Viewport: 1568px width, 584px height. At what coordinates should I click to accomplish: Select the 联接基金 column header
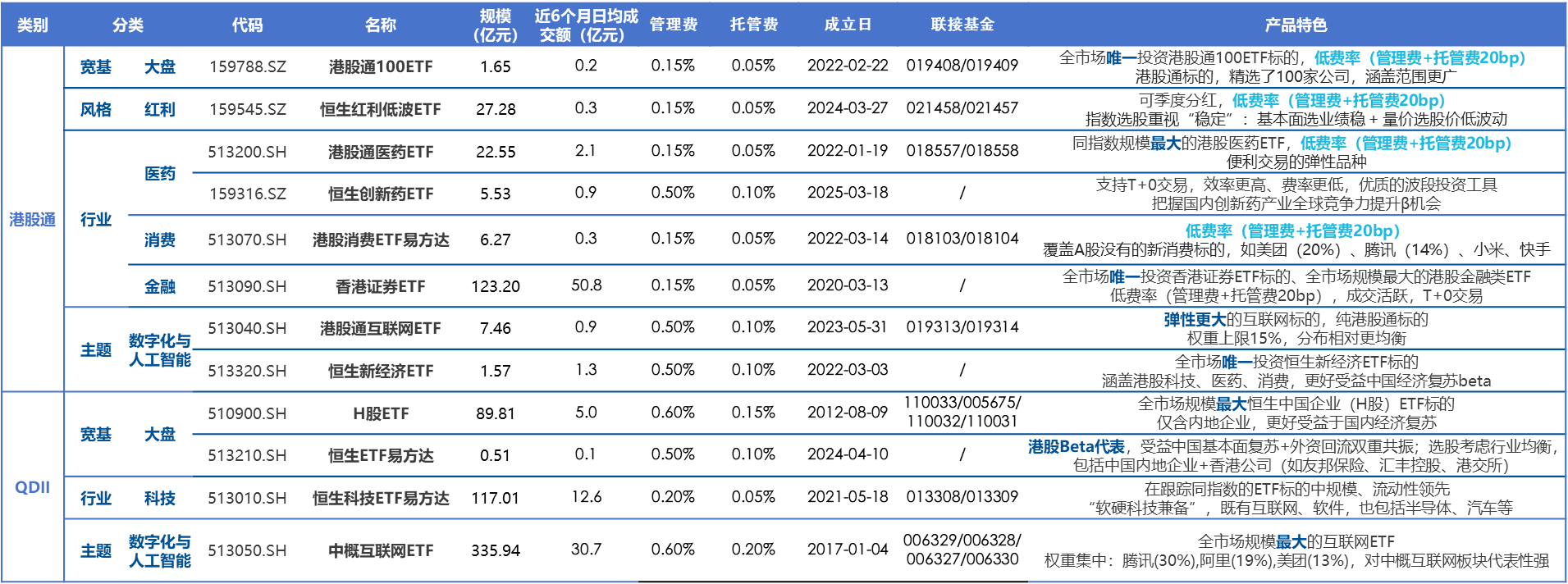962,25
